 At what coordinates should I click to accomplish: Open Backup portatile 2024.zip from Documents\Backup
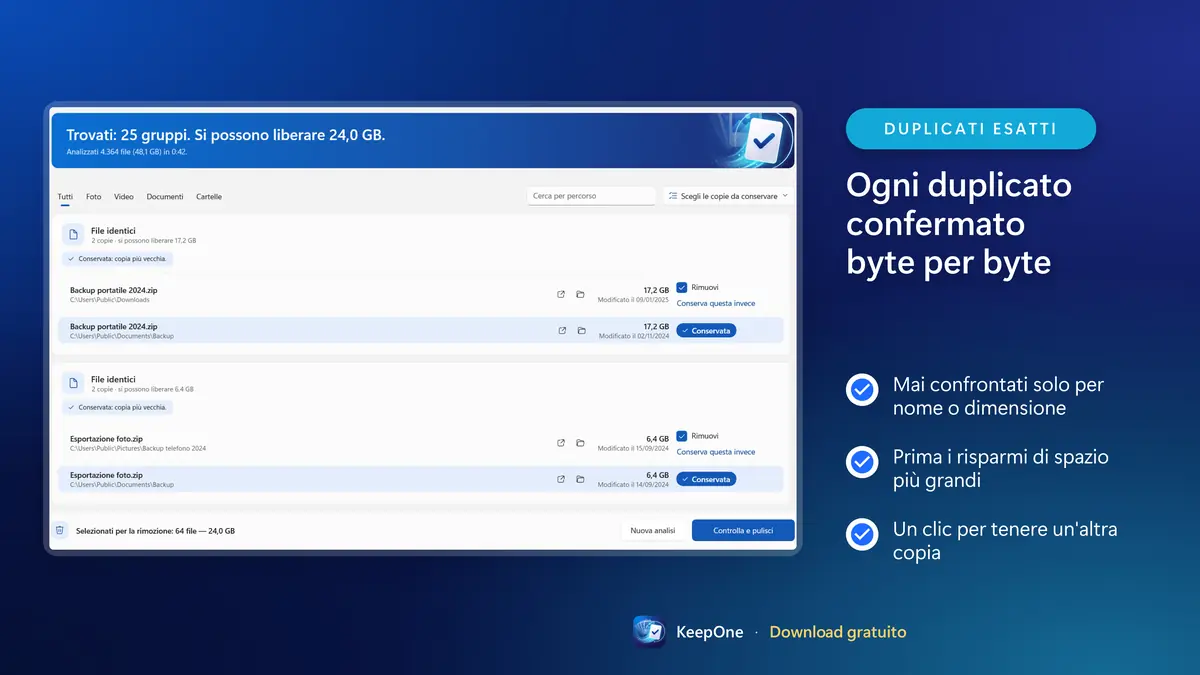tap(561, 330)
